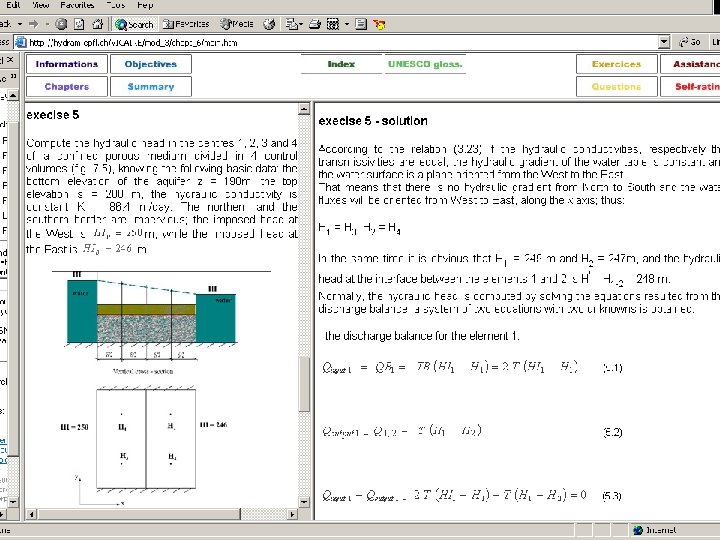Click the Mail toolbar icon
The image size is (720, 540).
point(291,24)
